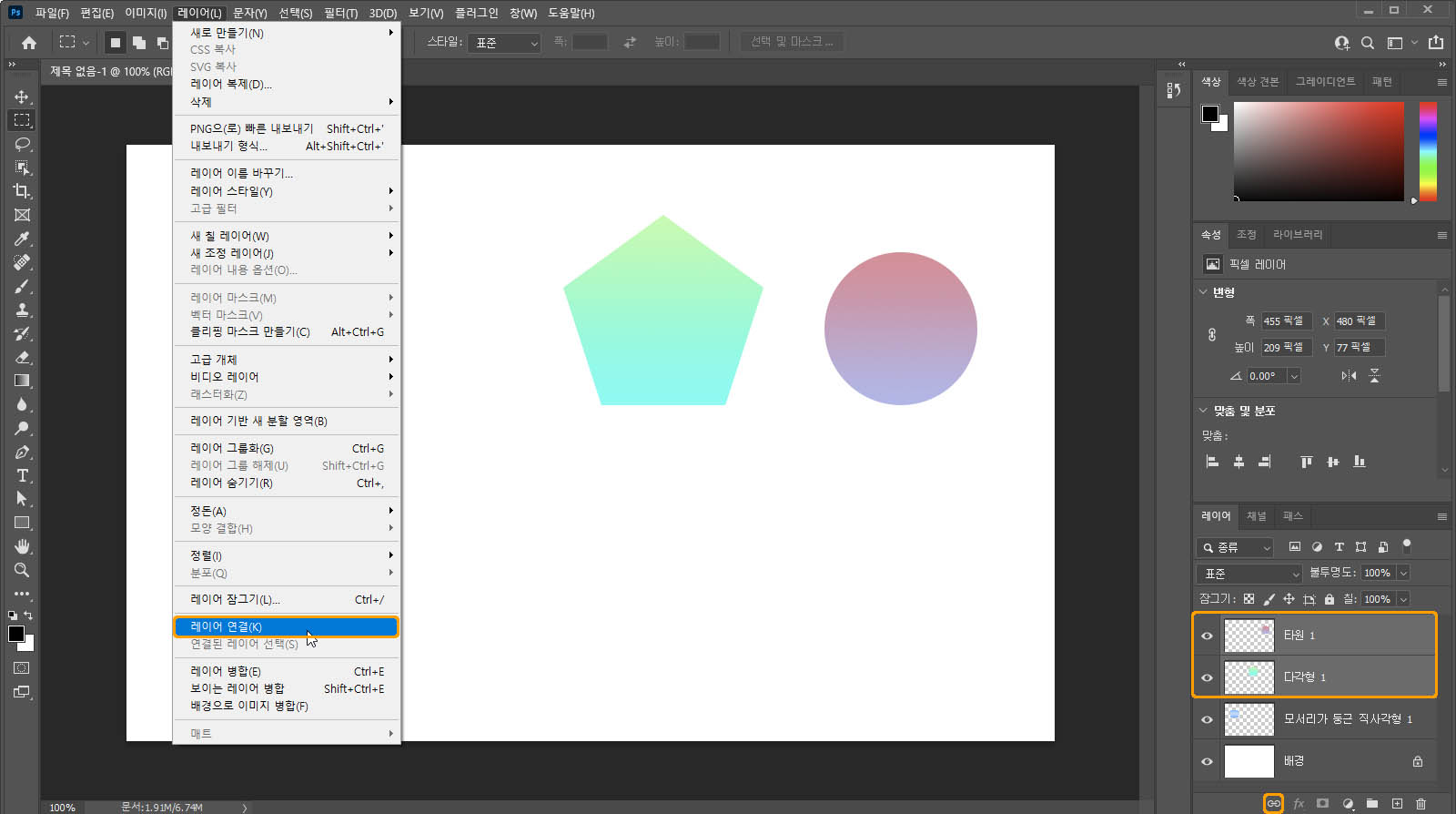
Task: Open the search icon at top right
Action: click(1368, 43)
